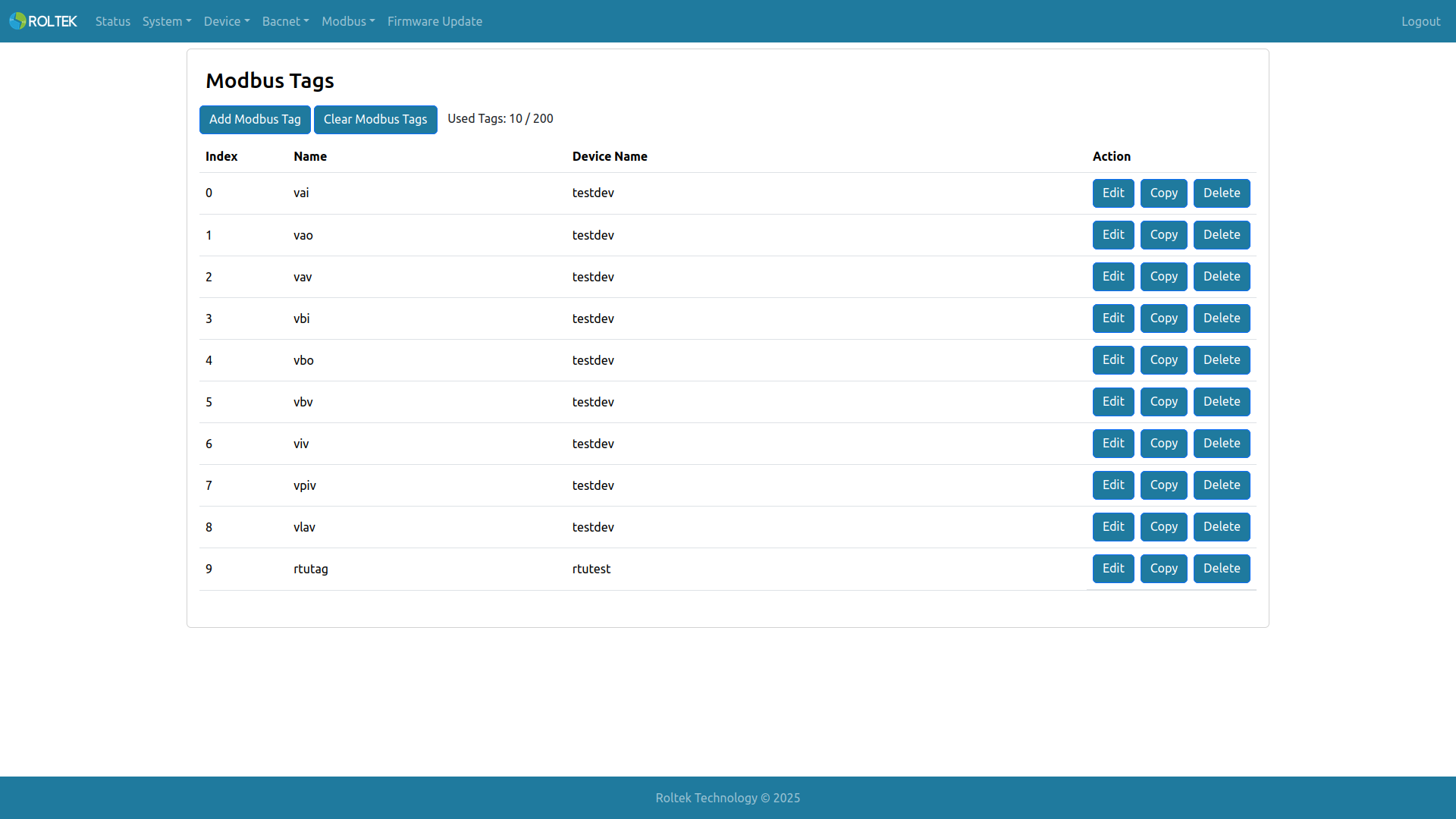Click Clear Modbus Tags button
This screenshot has height=819, width=1456.
click(375, 119)
